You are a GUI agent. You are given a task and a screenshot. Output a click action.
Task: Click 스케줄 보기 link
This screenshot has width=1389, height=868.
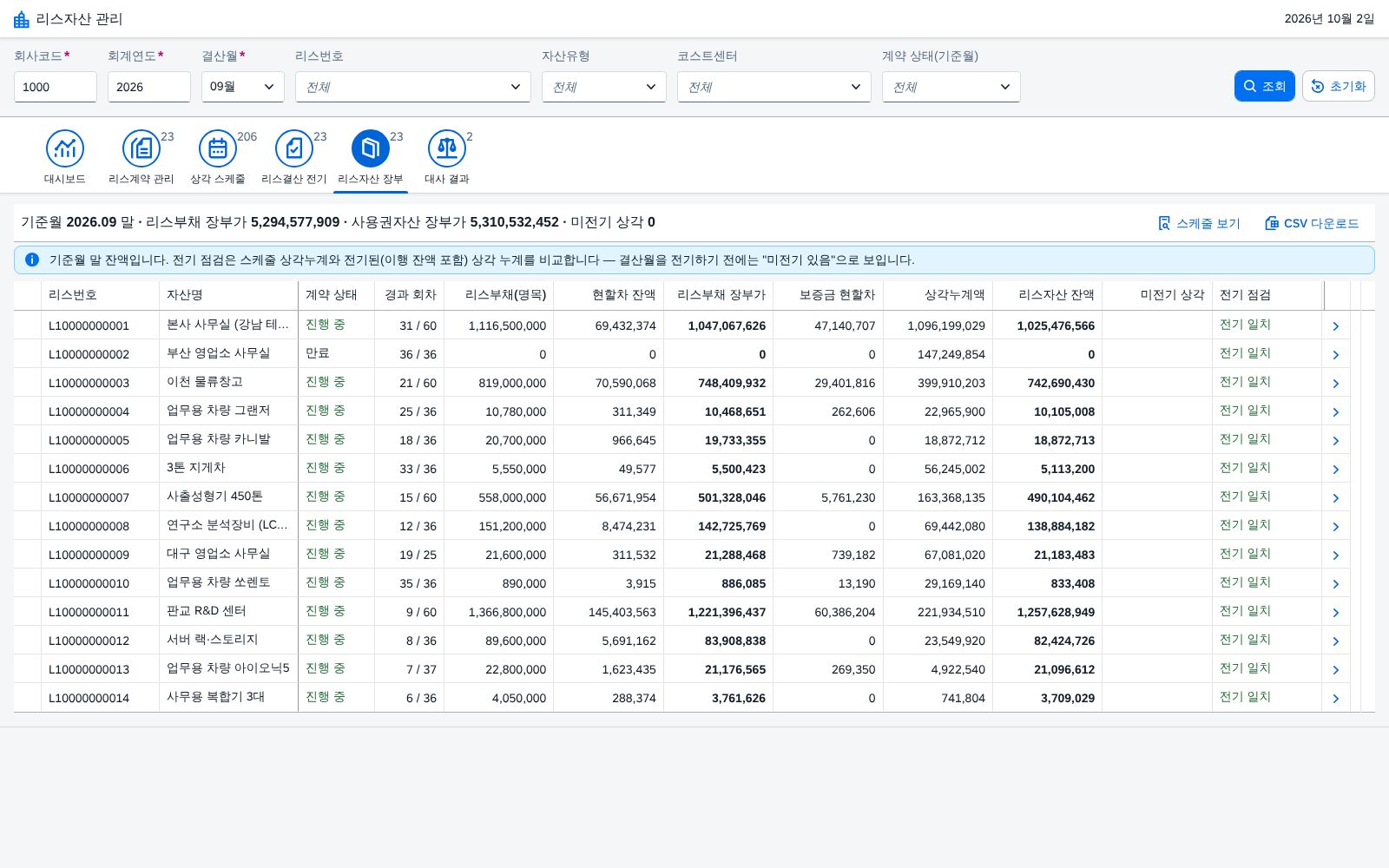[x=1199, y=223]
